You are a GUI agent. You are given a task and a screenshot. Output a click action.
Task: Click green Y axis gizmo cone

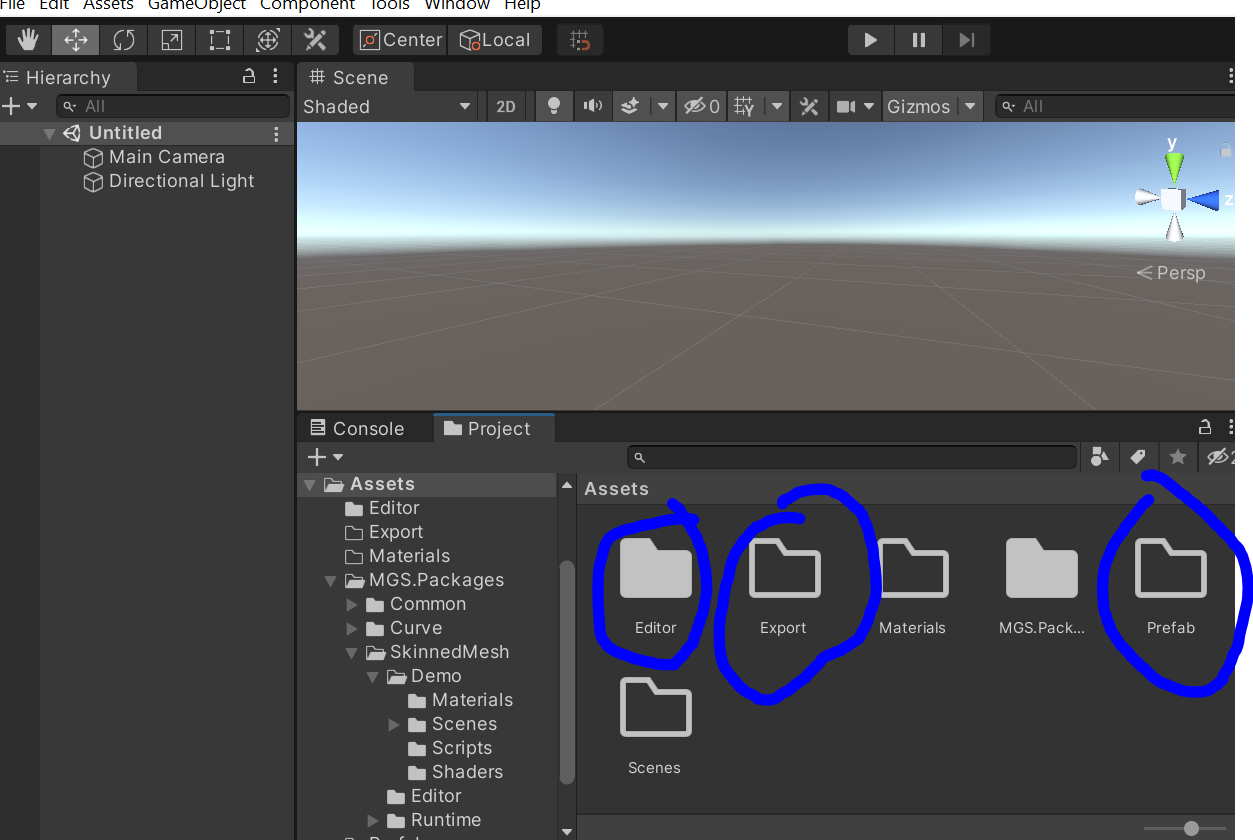(x=1174, y=166)
